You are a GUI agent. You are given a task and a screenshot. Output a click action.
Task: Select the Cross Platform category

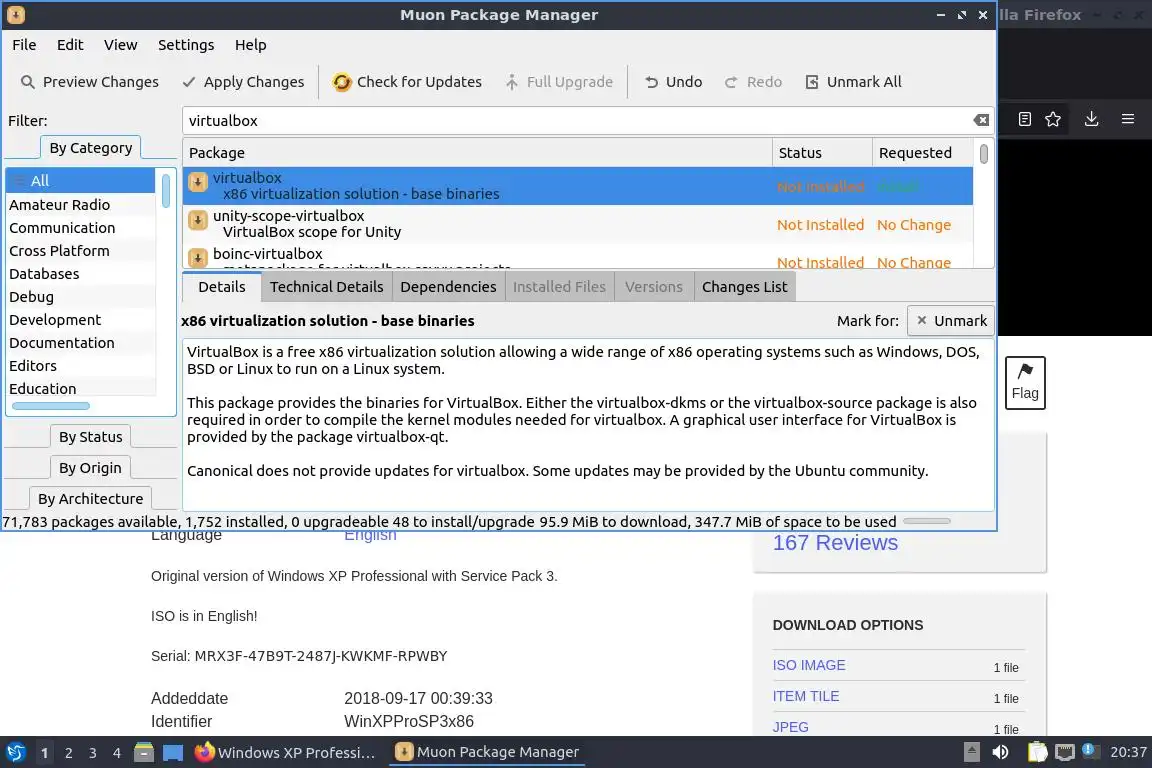point(81,251)
